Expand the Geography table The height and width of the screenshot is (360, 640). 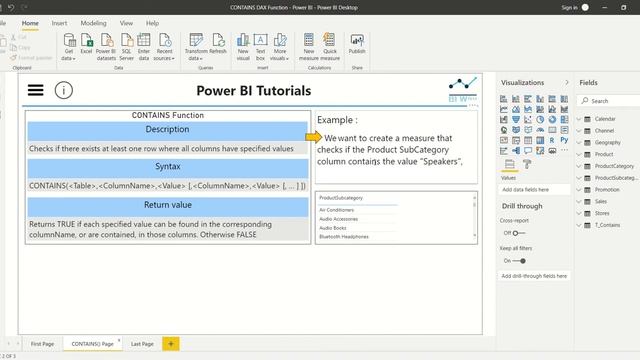pos(579,142)
